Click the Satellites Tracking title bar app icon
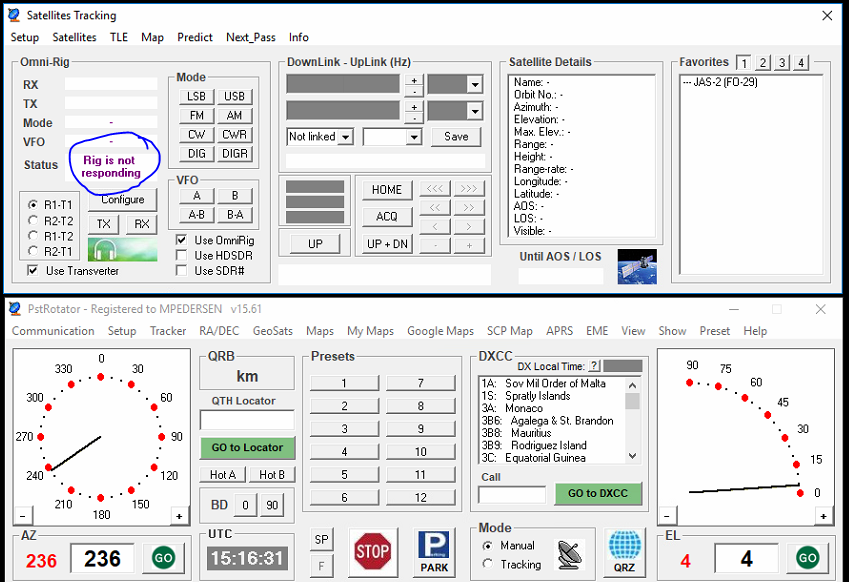This screenshot has height=582, width=849. click(x=15, y=15)
